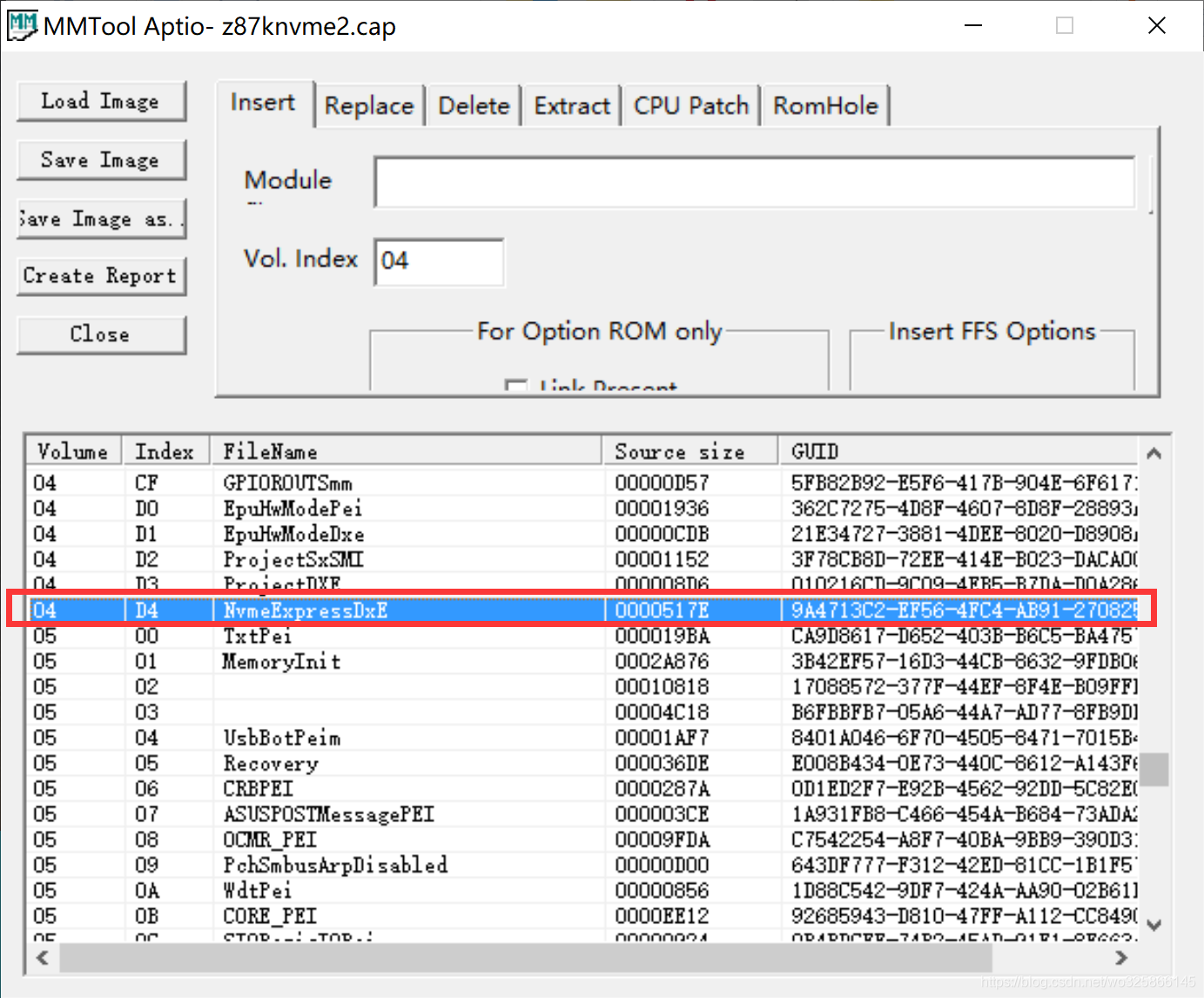
Task: Click the Module file path input field
Action: point(754,182)
